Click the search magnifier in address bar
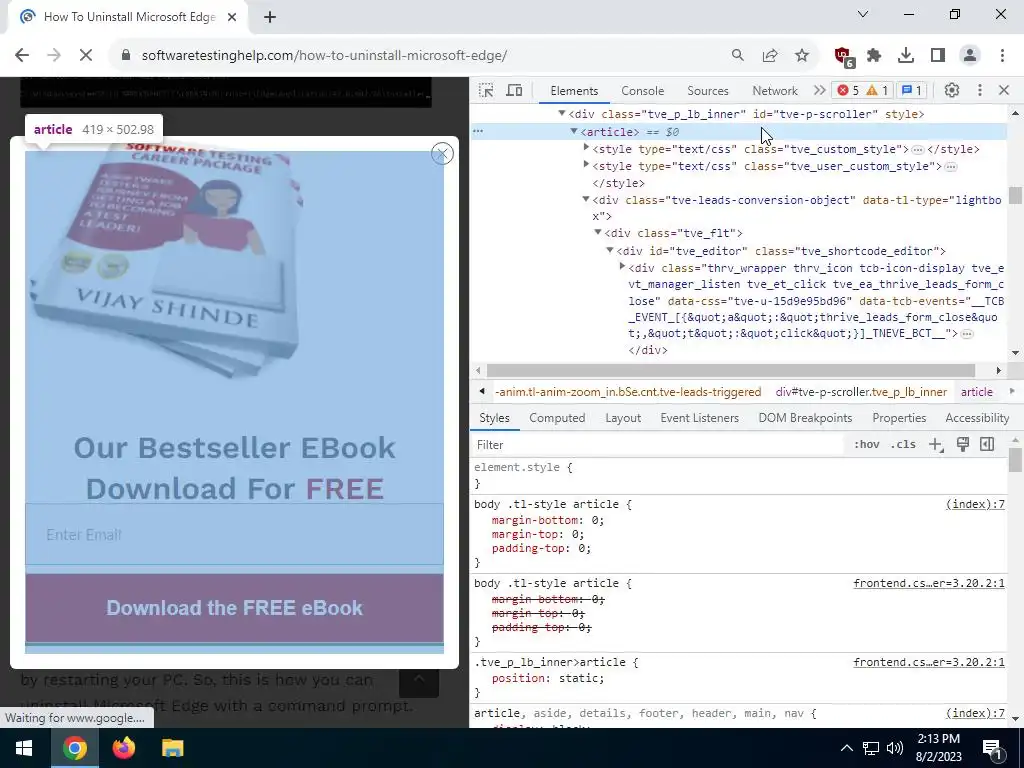This screenshot has height=768, width=1024. click(737, 56)
